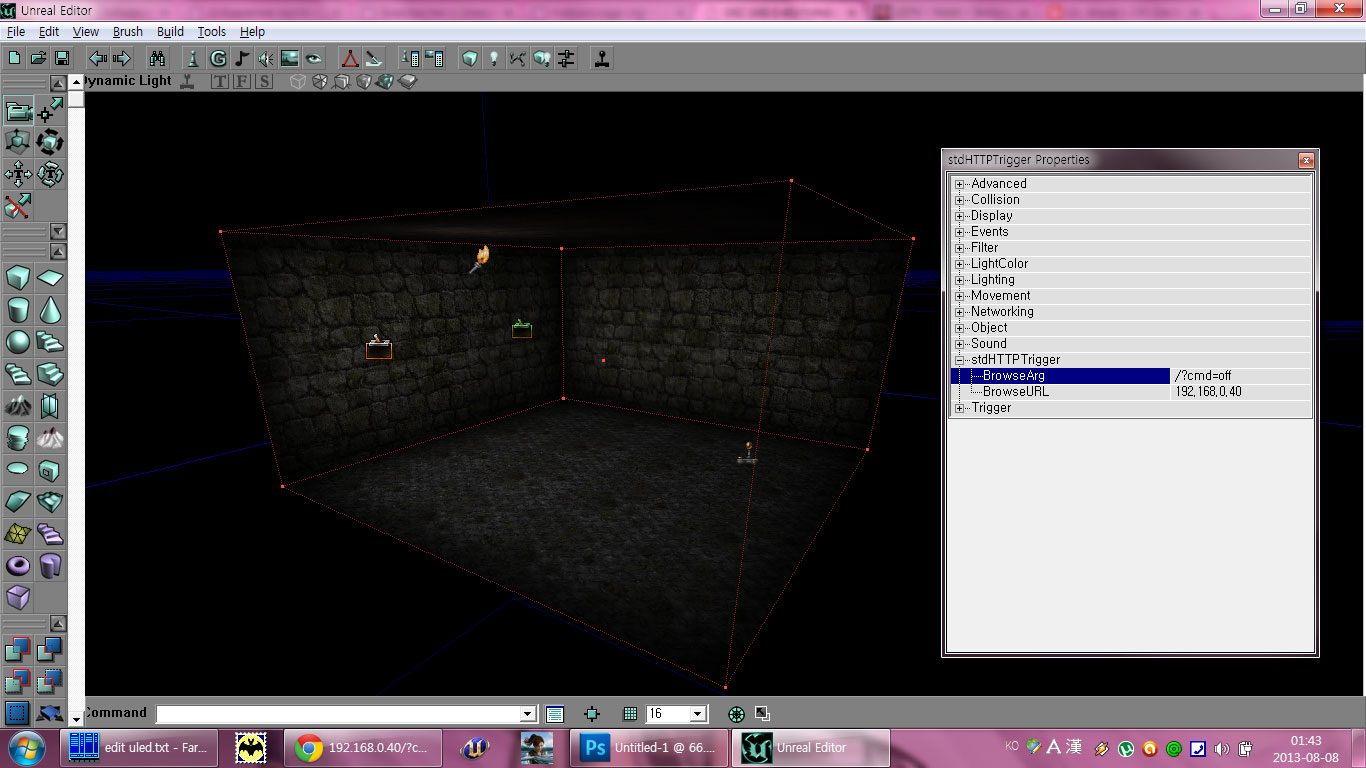Viewport: 1366px width, 768px height.
Task: Click the Build Options sliders icon
Action: pyautogui.click(x=566, y=58)
